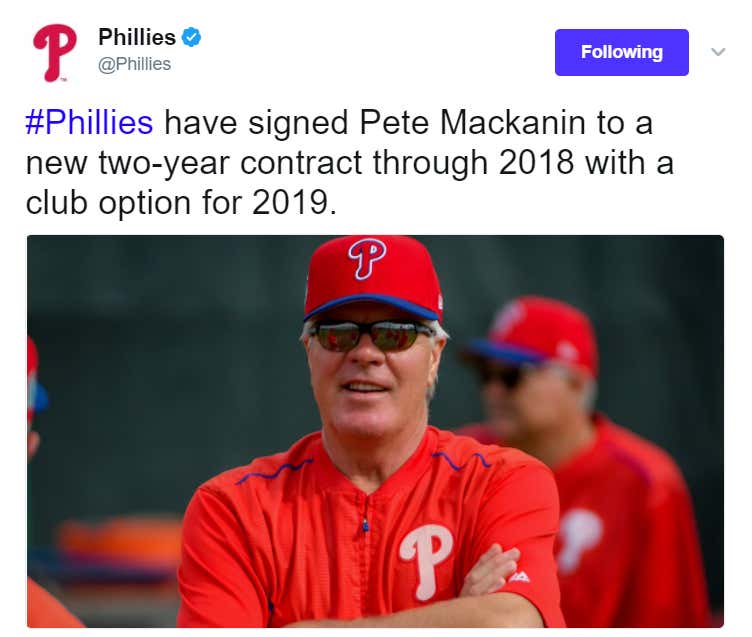Screen dimensions: 752x637
Task: Open the attached photo of the manager
Action: click(x=375, y=430)
